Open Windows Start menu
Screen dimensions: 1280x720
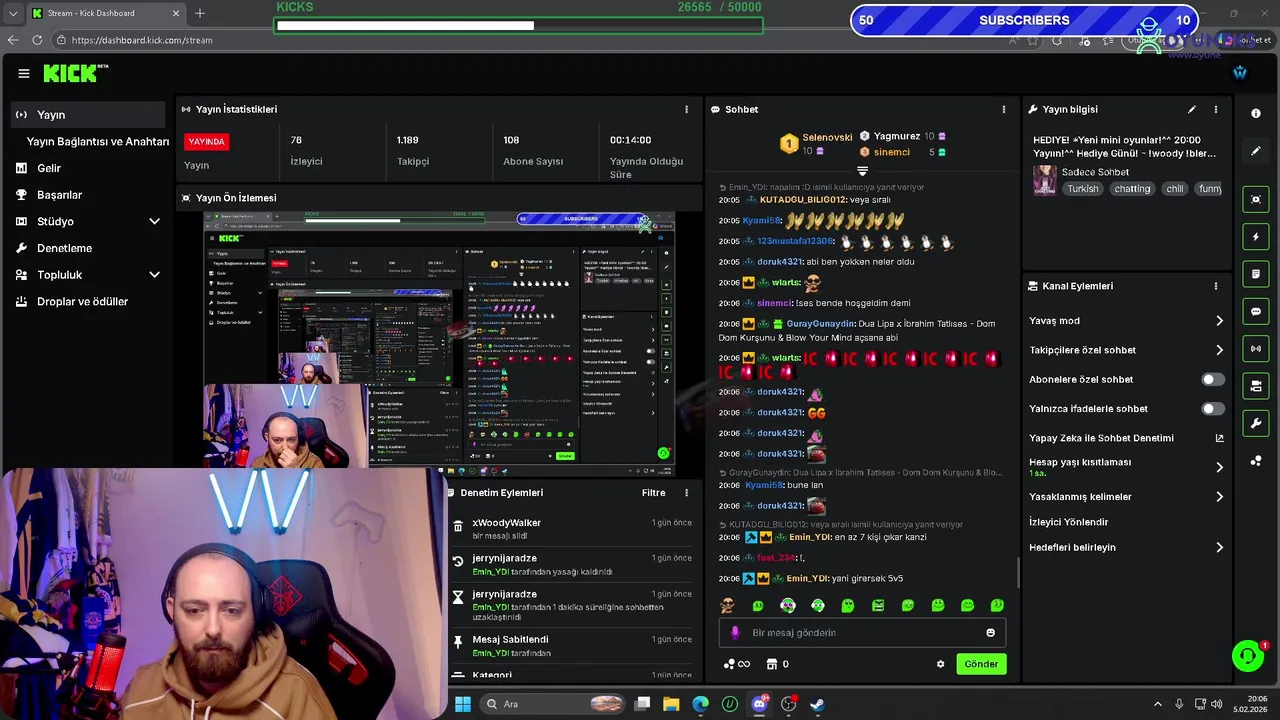pos(463,704)
